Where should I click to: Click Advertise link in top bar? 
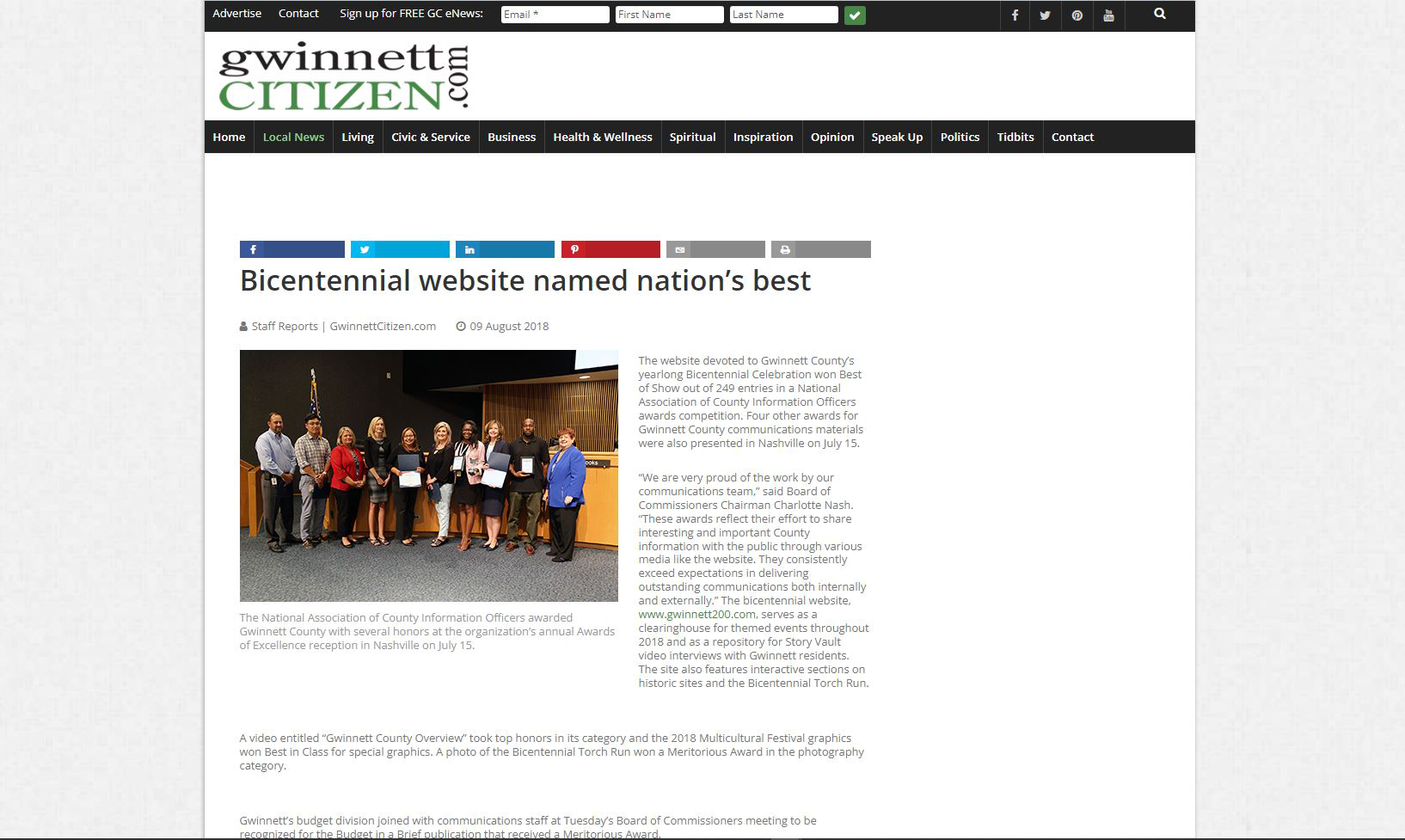click(236, 14)
